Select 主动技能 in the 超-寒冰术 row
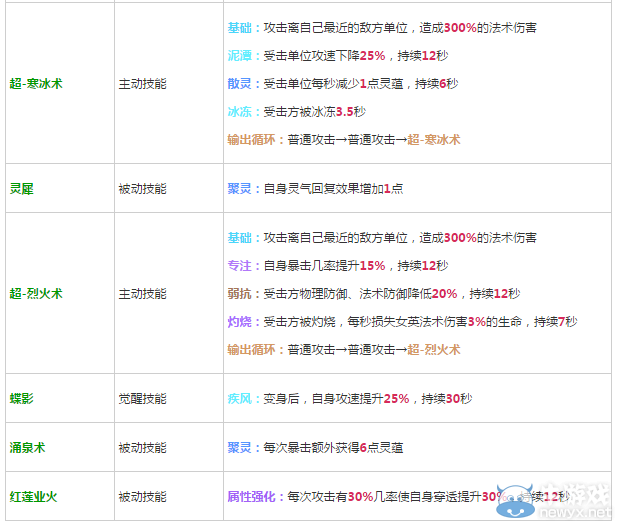The height and width of the screenshot is (526, 620). click(x=143, y=84)
